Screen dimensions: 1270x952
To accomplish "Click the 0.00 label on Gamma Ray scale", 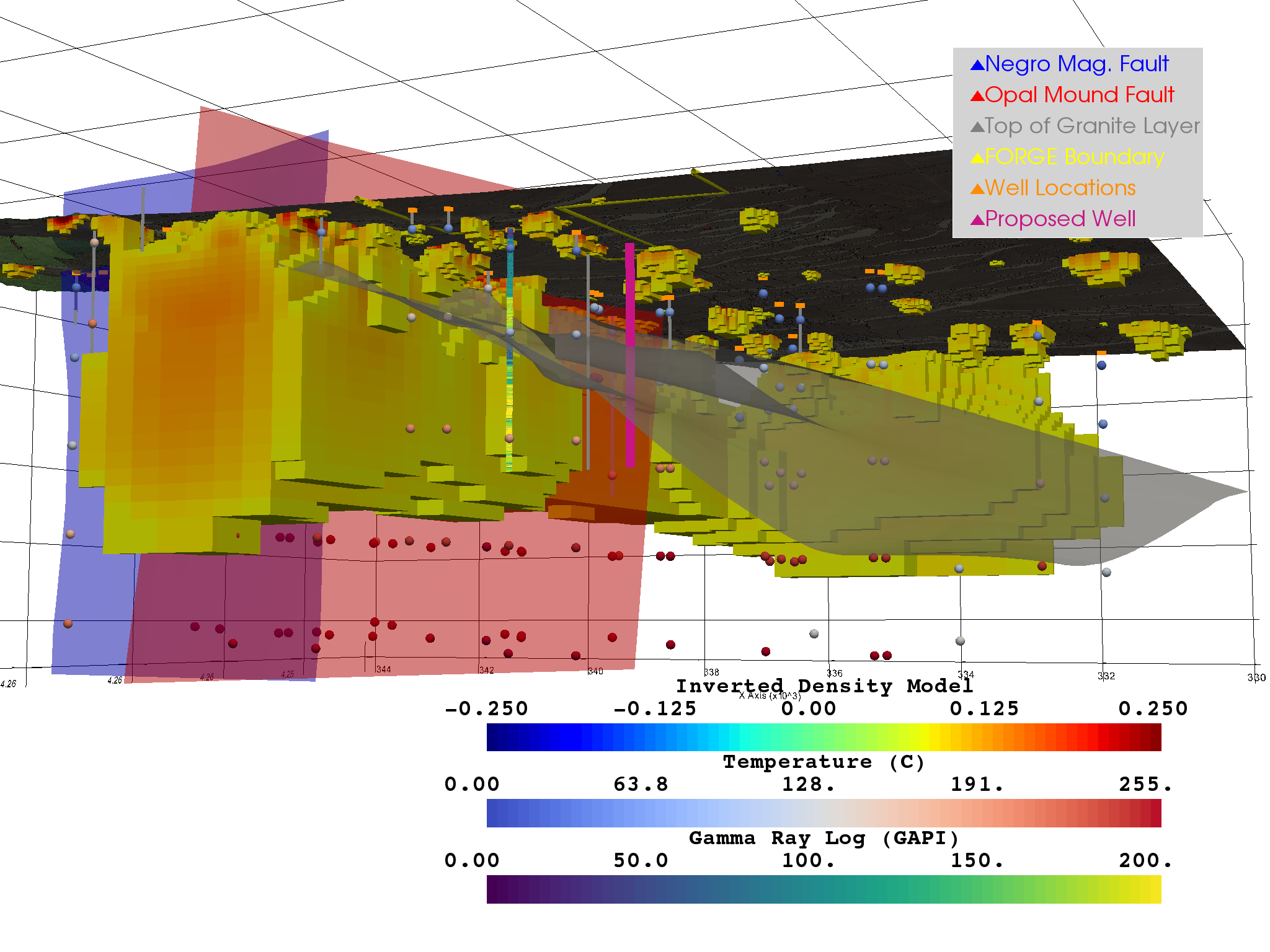I will 472,861.
